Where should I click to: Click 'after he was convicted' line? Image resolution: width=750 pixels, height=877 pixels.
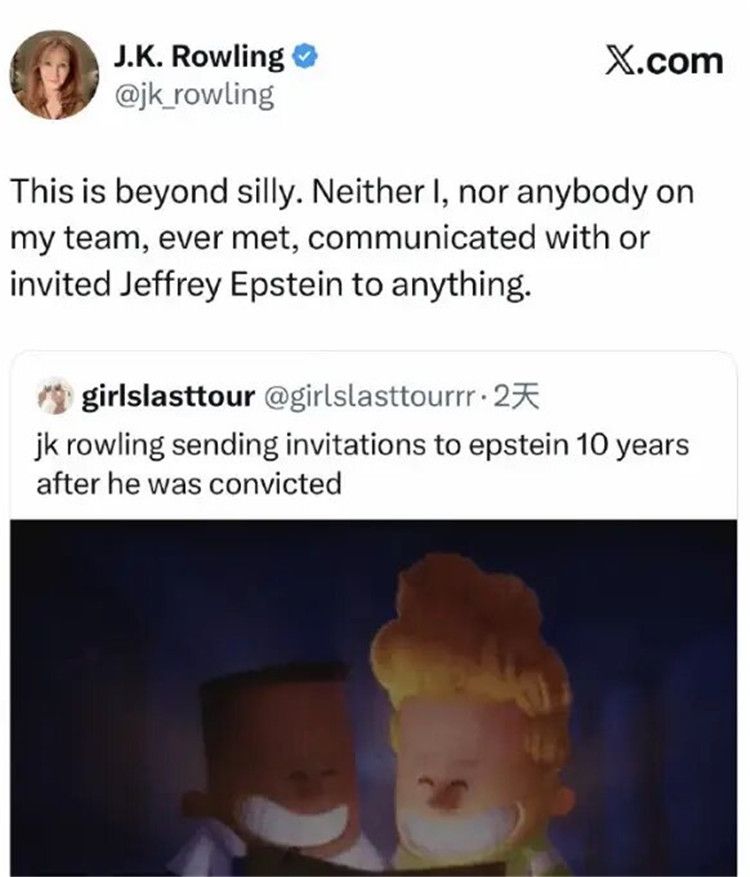pyautogui.click(x=188, y=483)
